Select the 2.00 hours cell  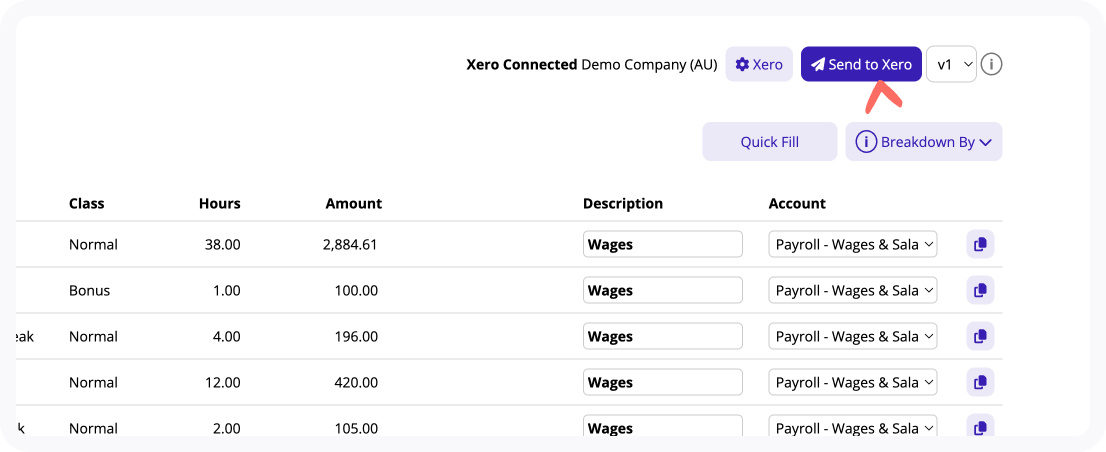[227, 428]
